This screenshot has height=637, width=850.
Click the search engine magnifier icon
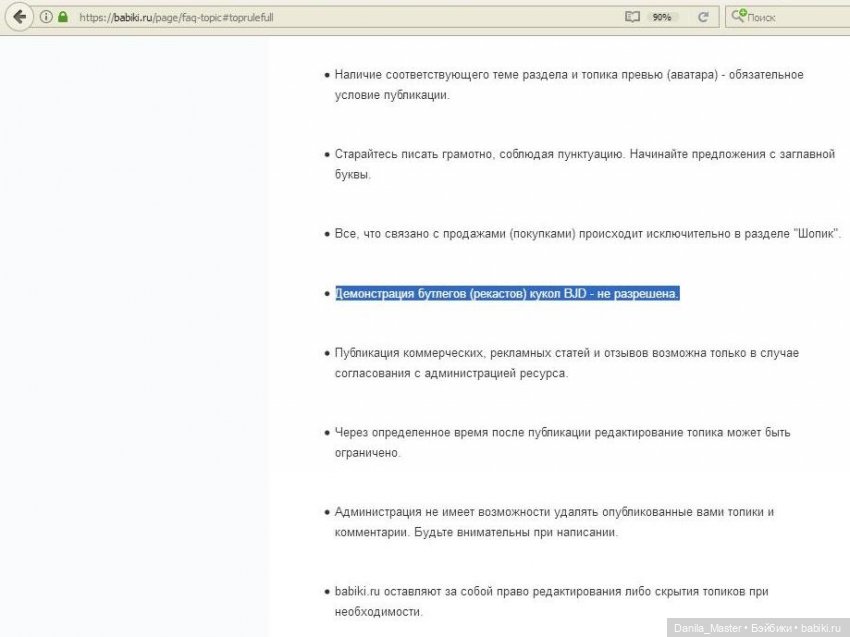pyautogui.click(x=738, y=17)
